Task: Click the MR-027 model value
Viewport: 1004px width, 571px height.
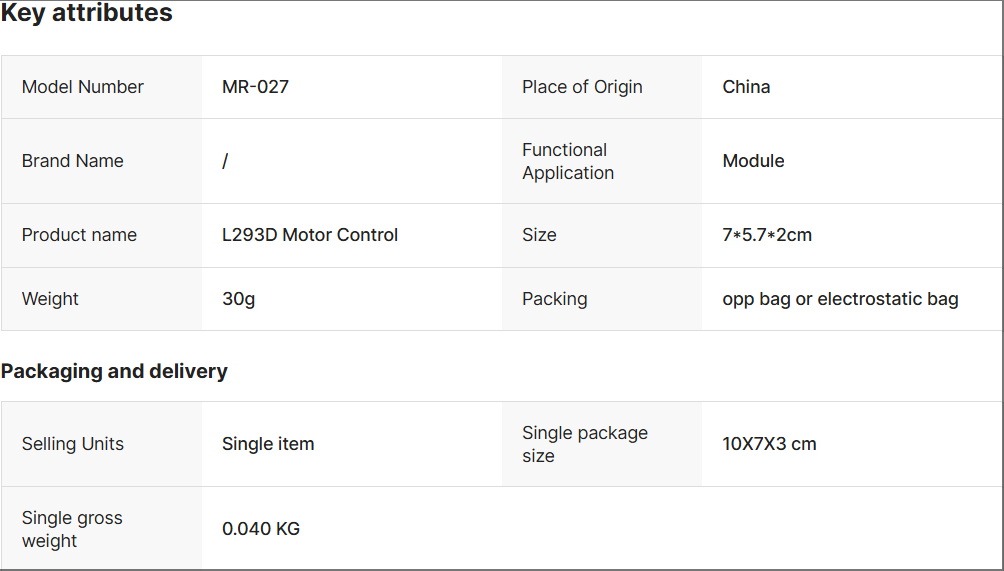Action: pyautogui.click(x=255, y=87)
